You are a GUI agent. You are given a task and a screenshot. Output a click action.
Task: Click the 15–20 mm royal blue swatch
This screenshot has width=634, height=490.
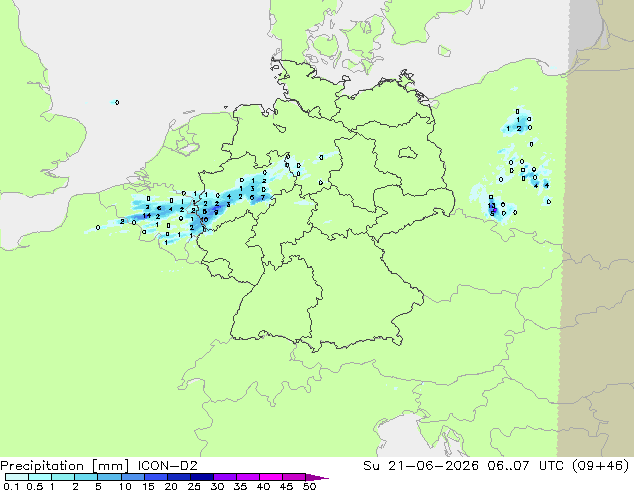pyautogui.click(x=156, y=477)
